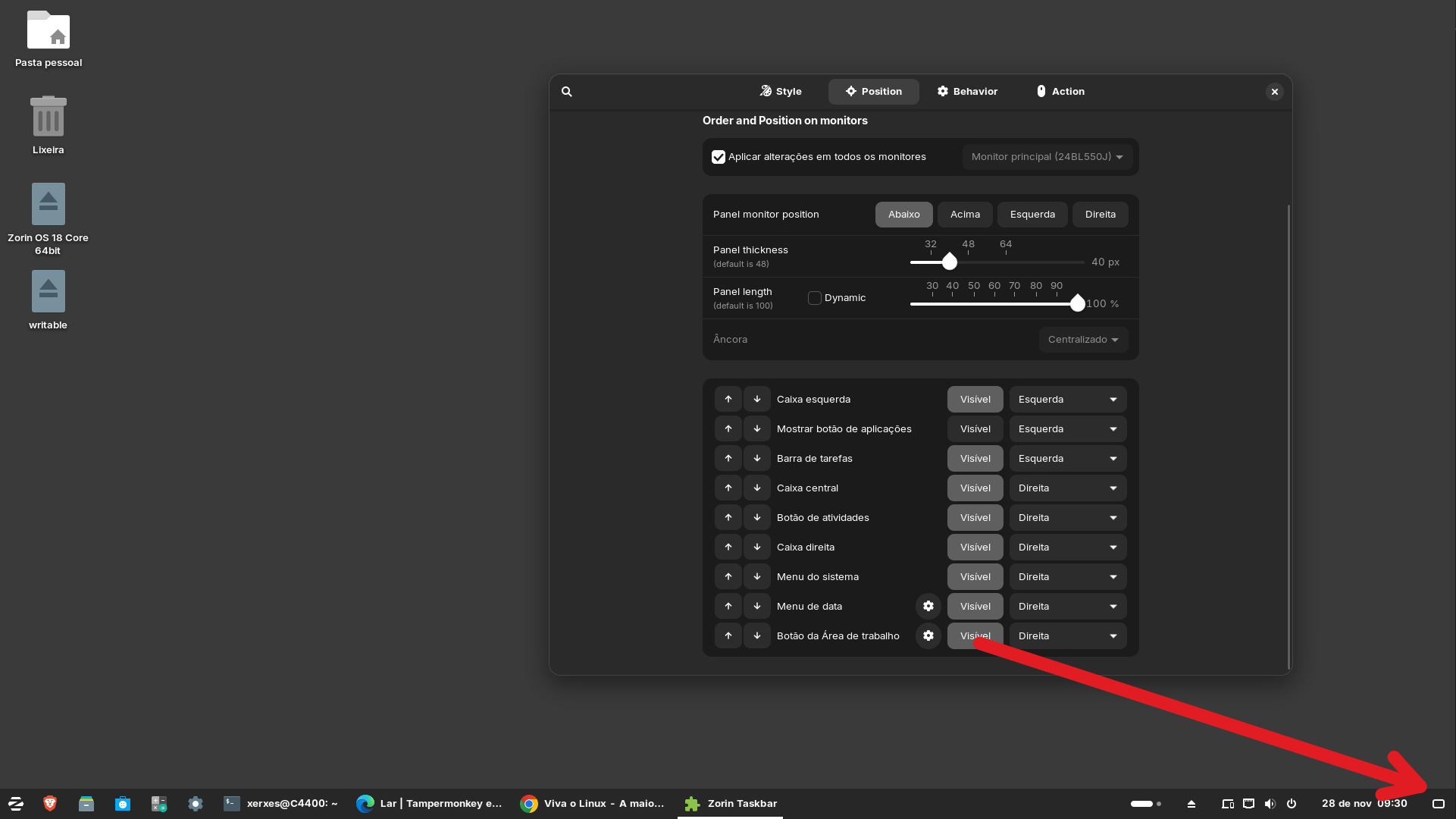Expand Botão de atividades position dropdown
Screen dimensions: 1456x819
[x=1067, y=518]
